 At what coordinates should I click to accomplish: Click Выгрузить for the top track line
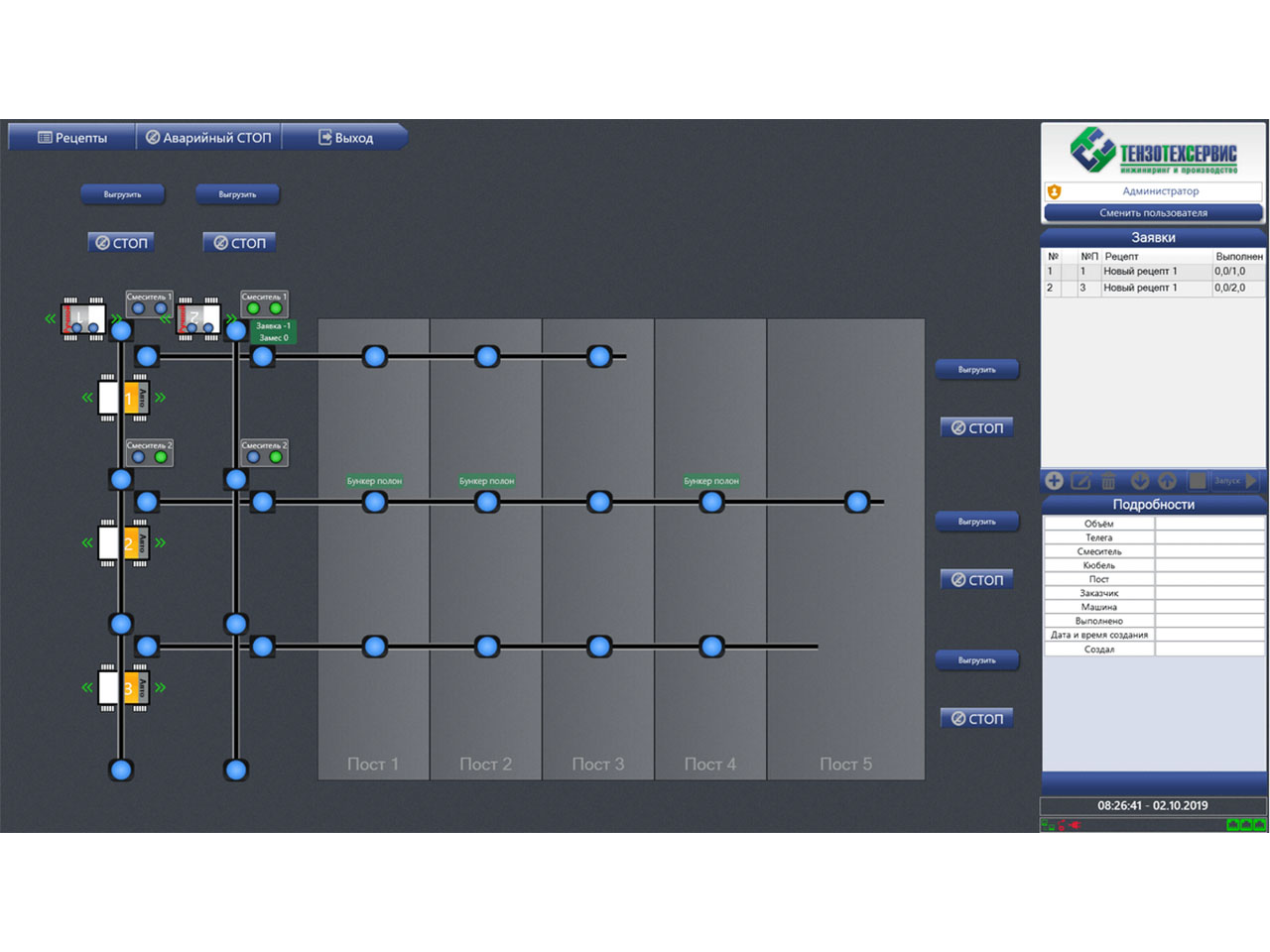pos(977,369)
